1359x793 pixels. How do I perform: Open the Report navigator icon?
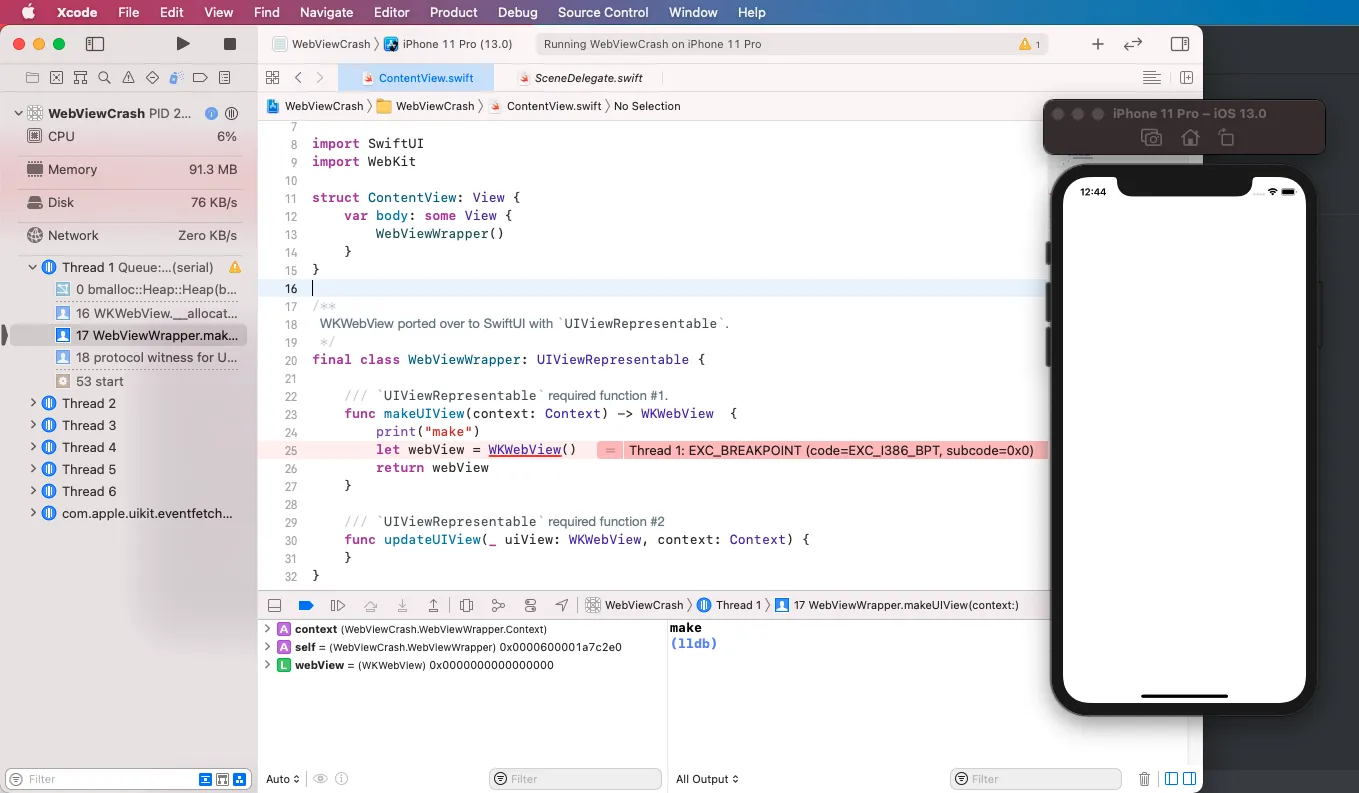pos(224,78)
